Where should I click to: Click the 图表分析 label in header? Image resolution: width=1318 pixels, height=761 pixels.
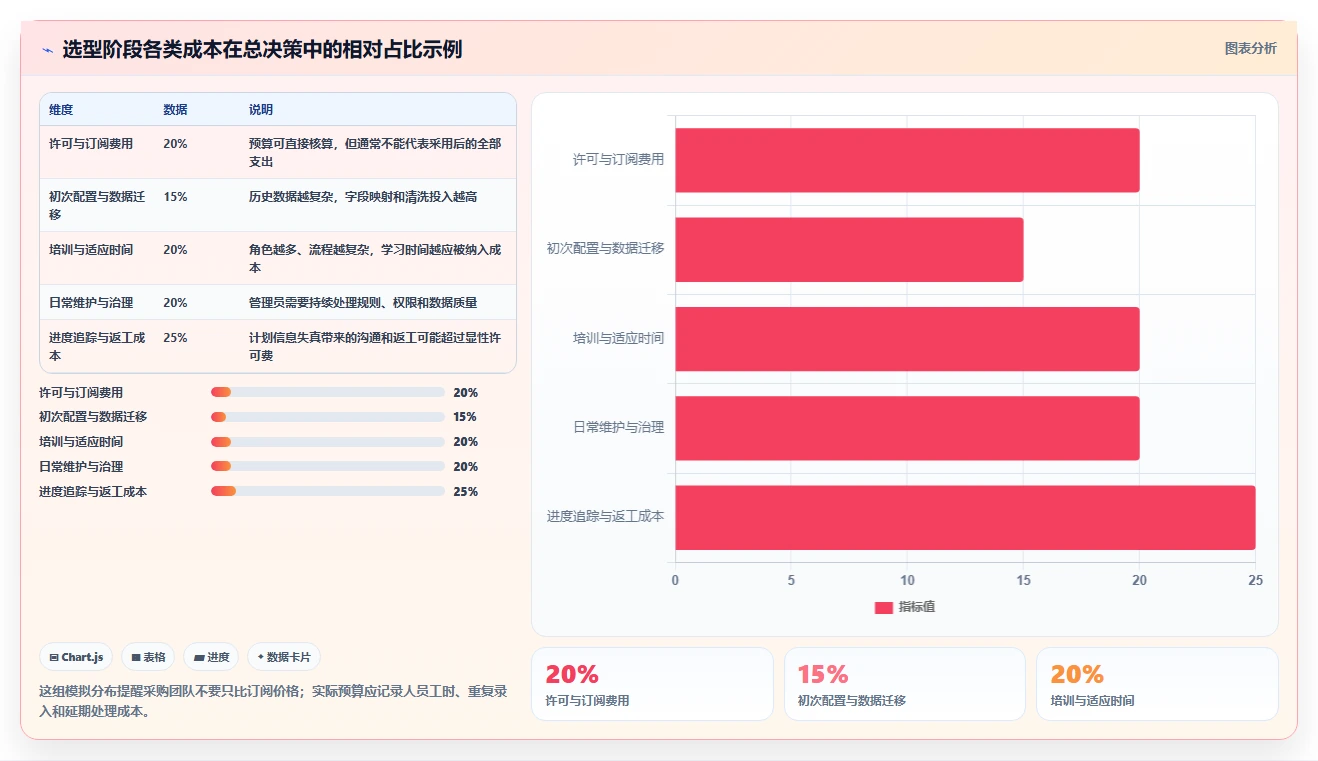coord(1250,48)
